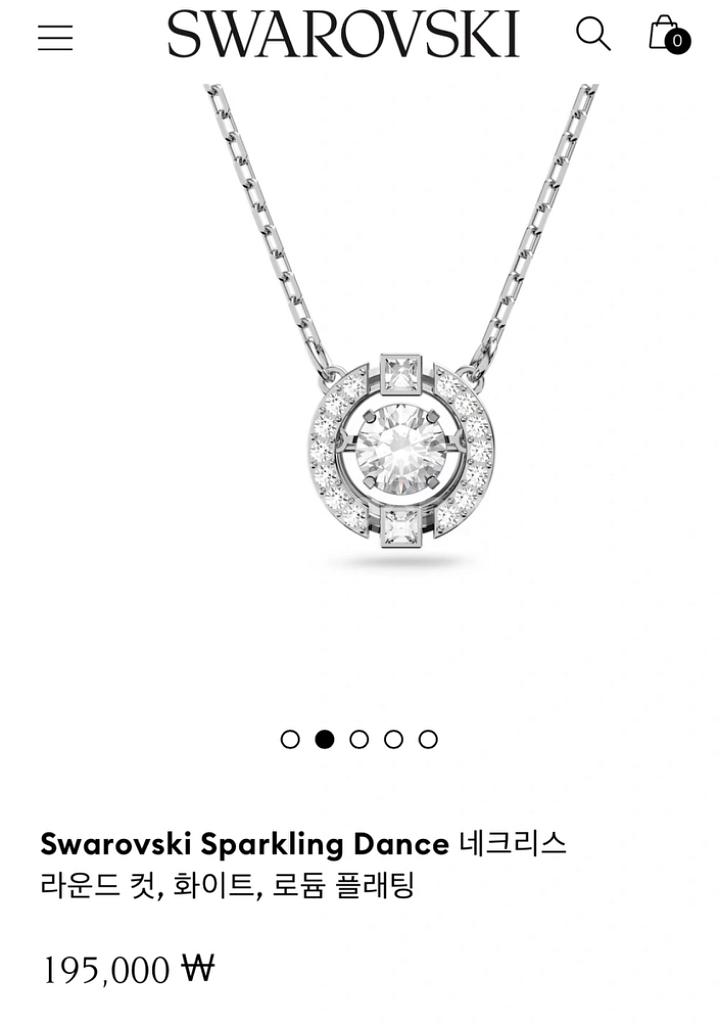Jump to the fourth product image dot

(394, 739)
